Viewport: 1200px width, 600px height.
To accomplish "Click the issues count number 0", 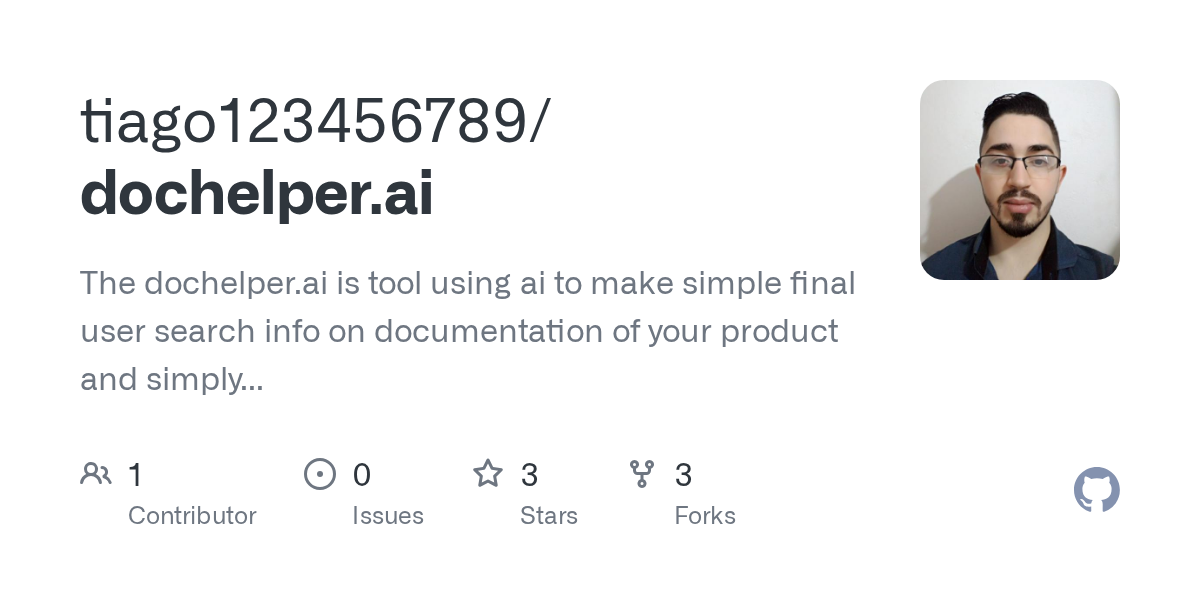I will point(362,475).
